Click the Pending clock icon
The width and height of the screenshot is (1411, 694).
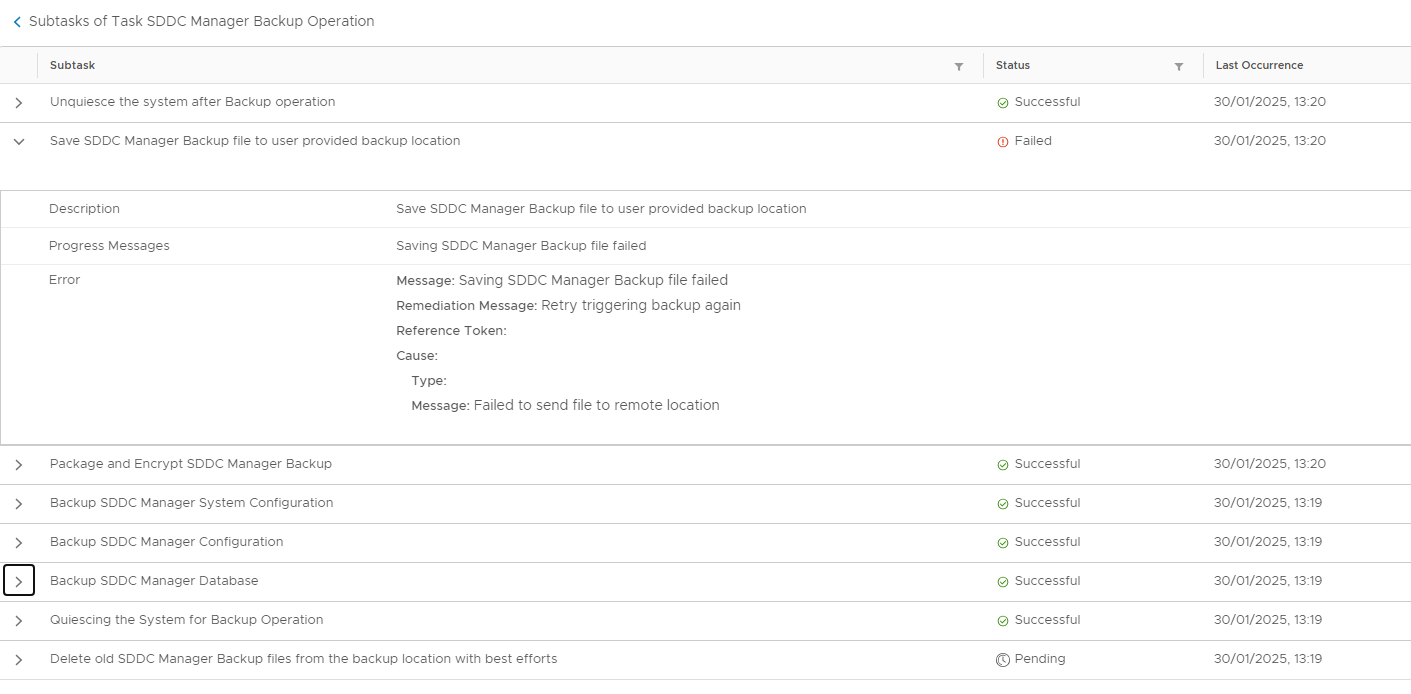1003,660
